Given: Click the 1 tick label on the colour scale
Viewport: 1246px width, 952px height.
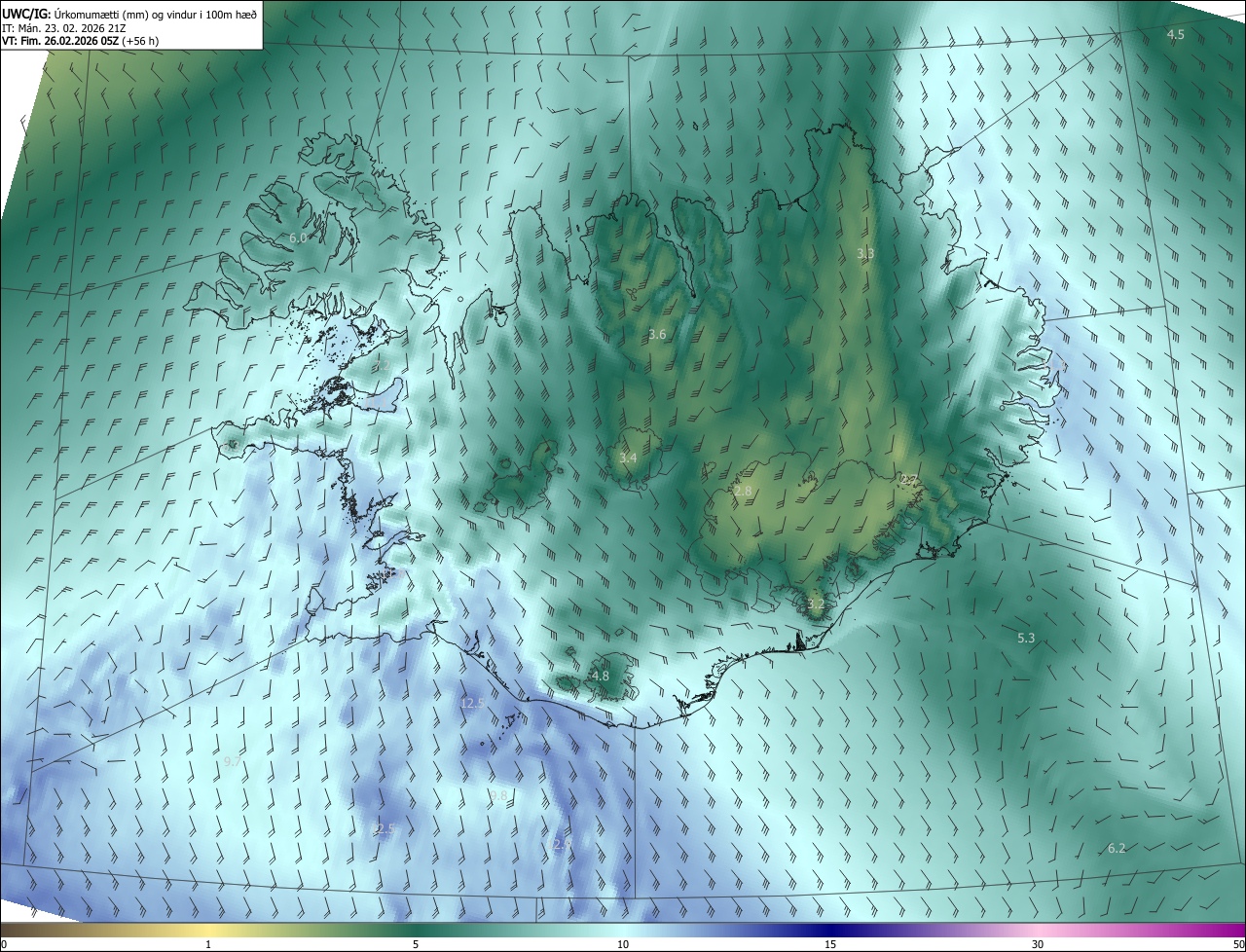Looking at the screenshot, I should (208, 944).
